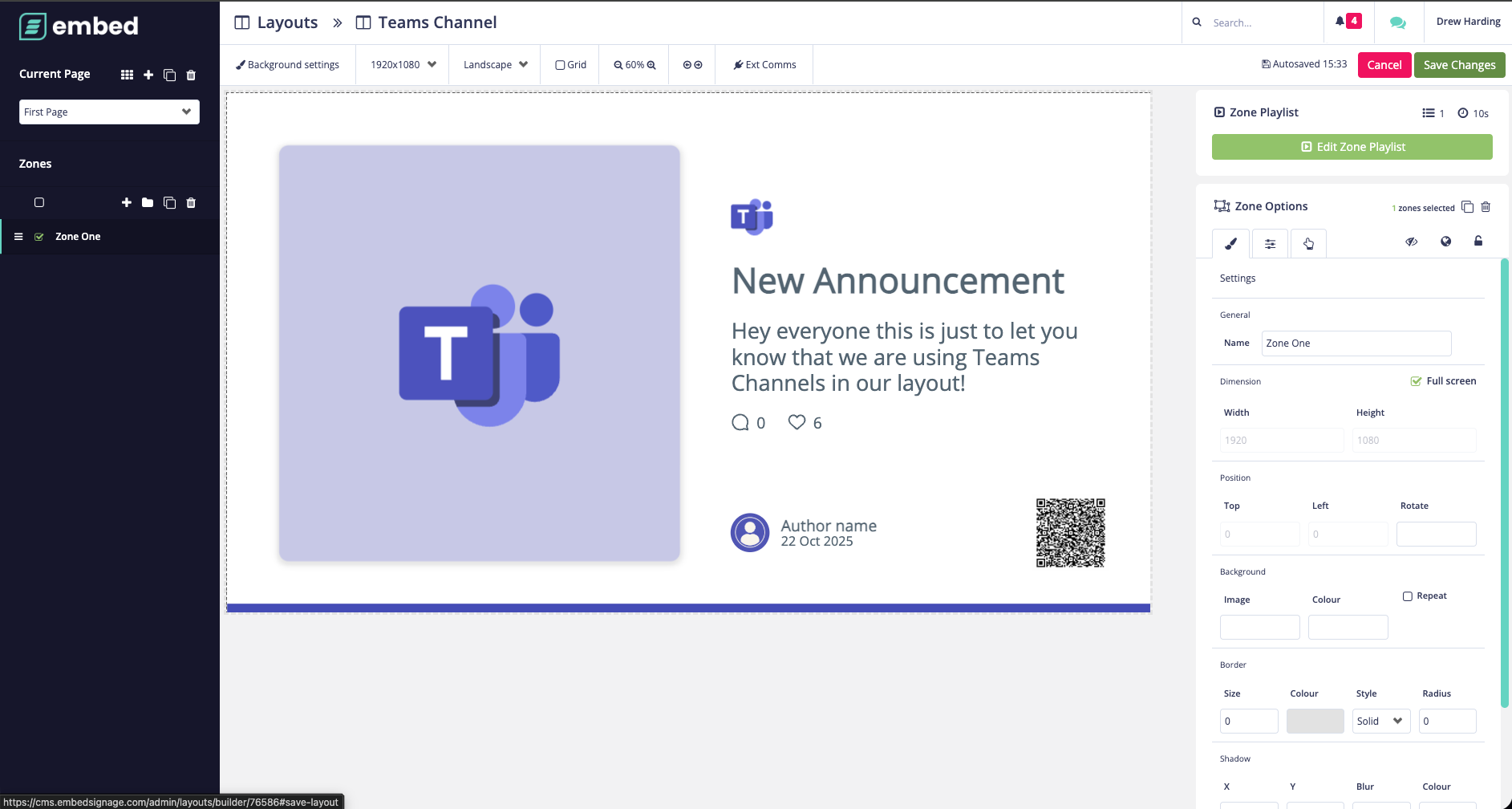Click the Edit Zone Playlist button

[x=1352, y=147]
